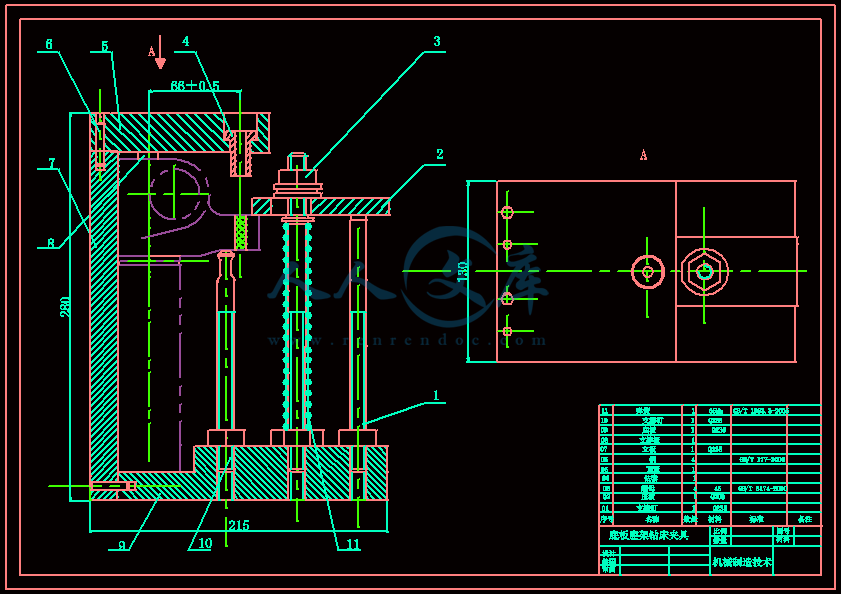Click the text 机械制造技术 in the title block
The width and height of the screenshot is (841, 594).
point(742,562)
